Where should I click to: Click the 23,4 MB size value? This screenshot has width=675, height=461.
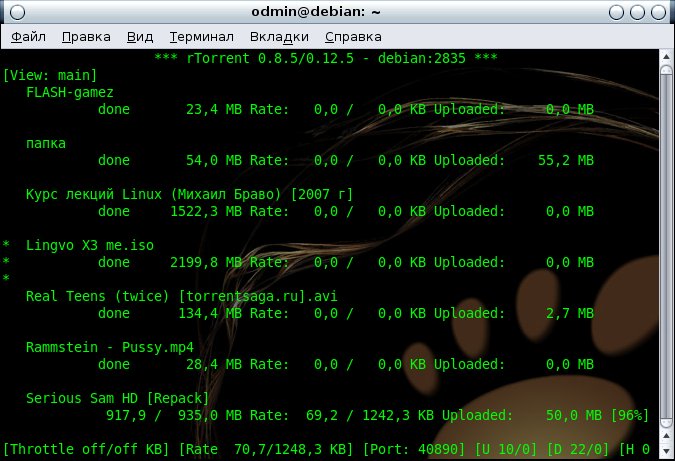coord(214,109)
